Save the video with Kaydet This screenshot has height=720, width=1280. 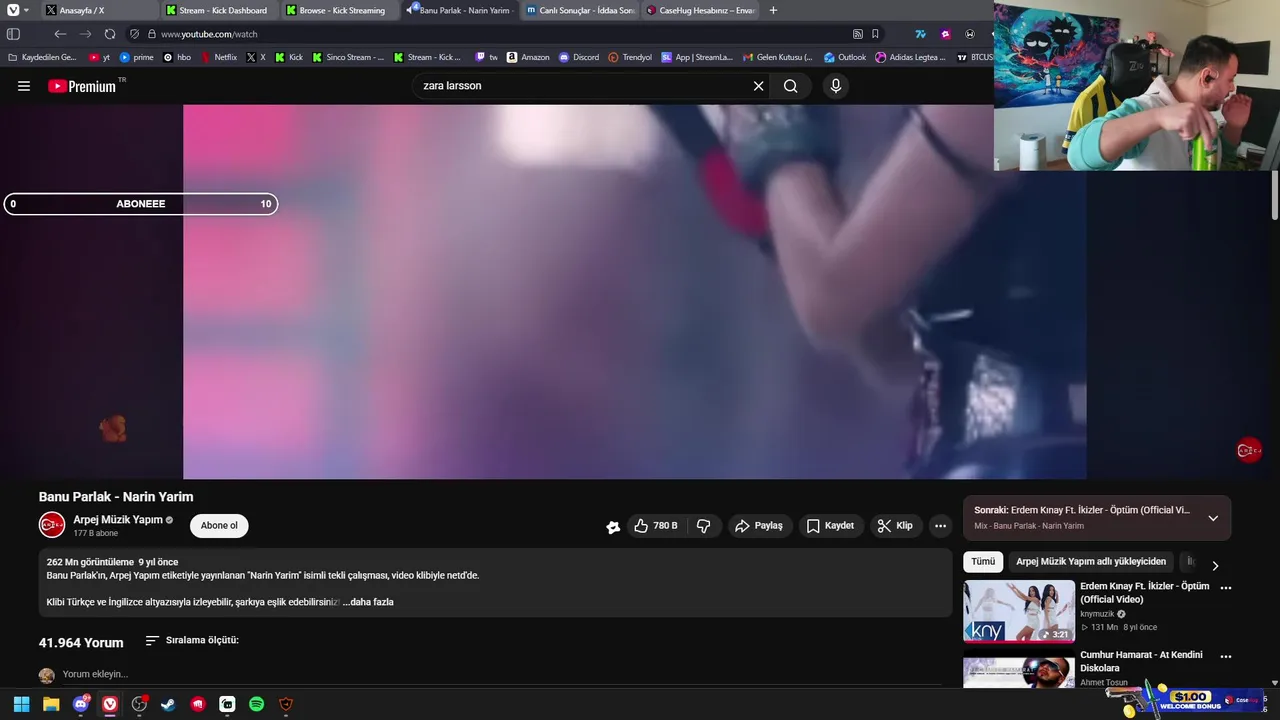click(830, 526)
